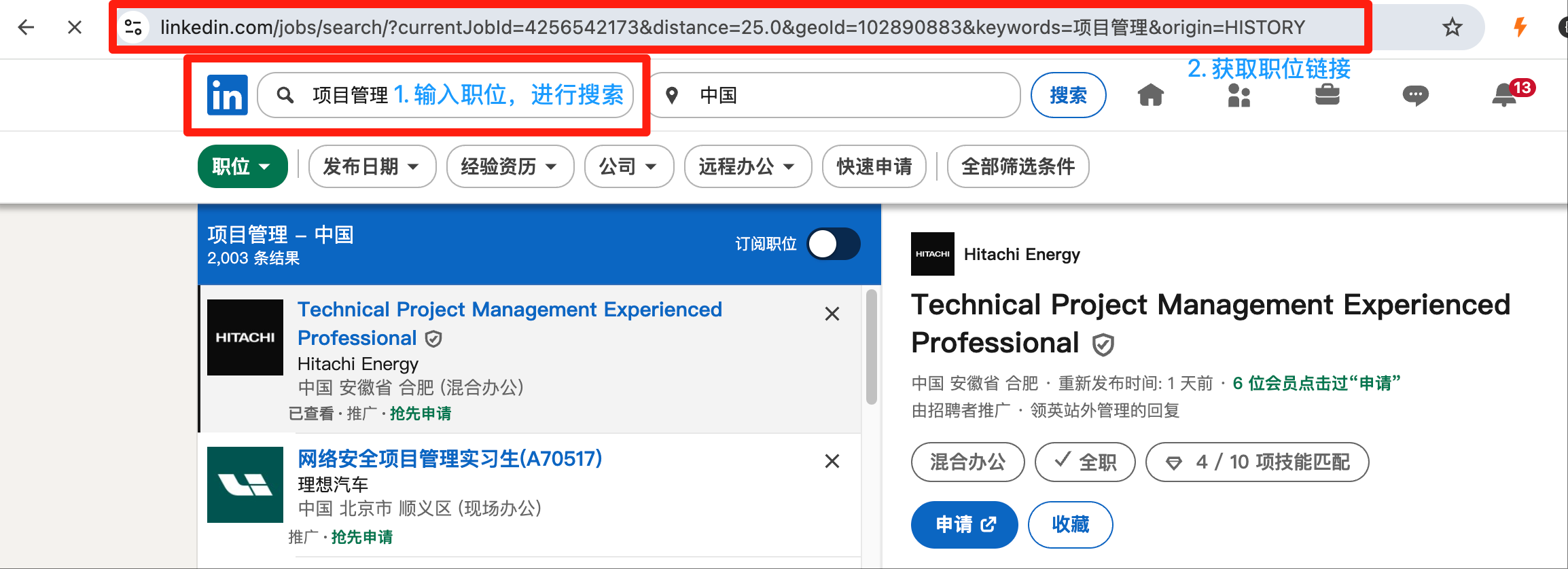Open site information icon in address bar
The height and width of the screenshot is (569, 1568).
click(133, 27)
